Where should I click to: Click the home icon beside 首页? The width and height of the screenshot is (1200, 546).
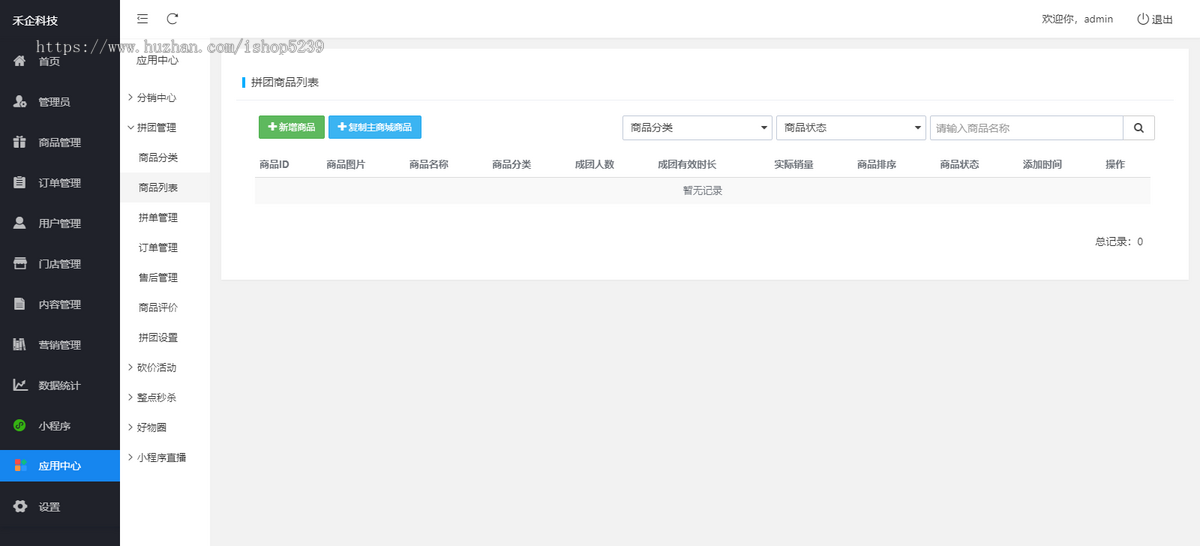(x=19, y=61)
